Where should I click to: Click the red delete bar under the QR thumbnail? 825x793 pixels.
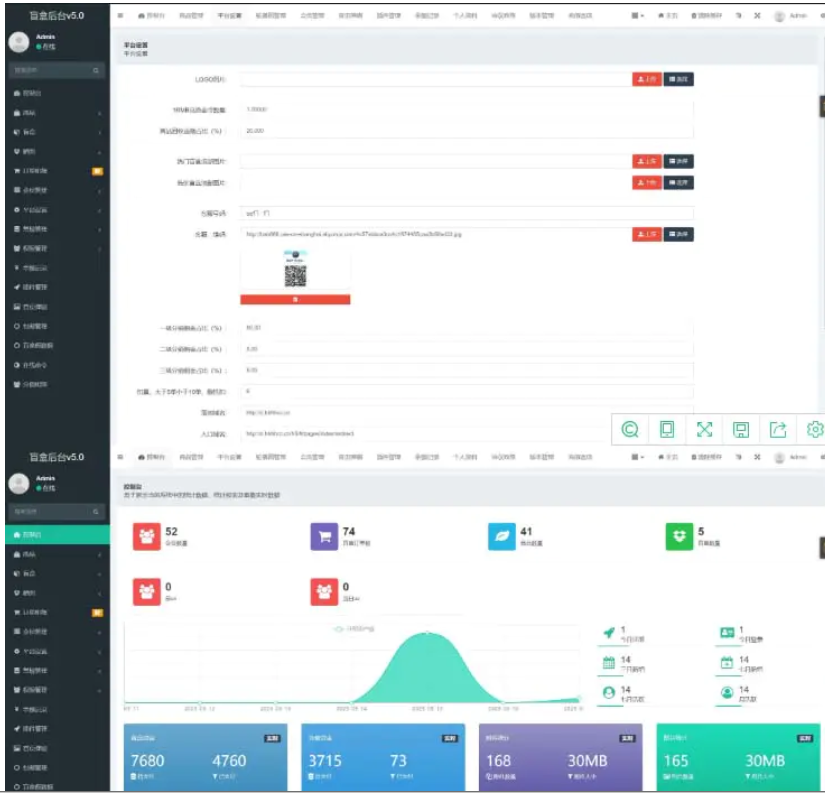pos(295,299)
